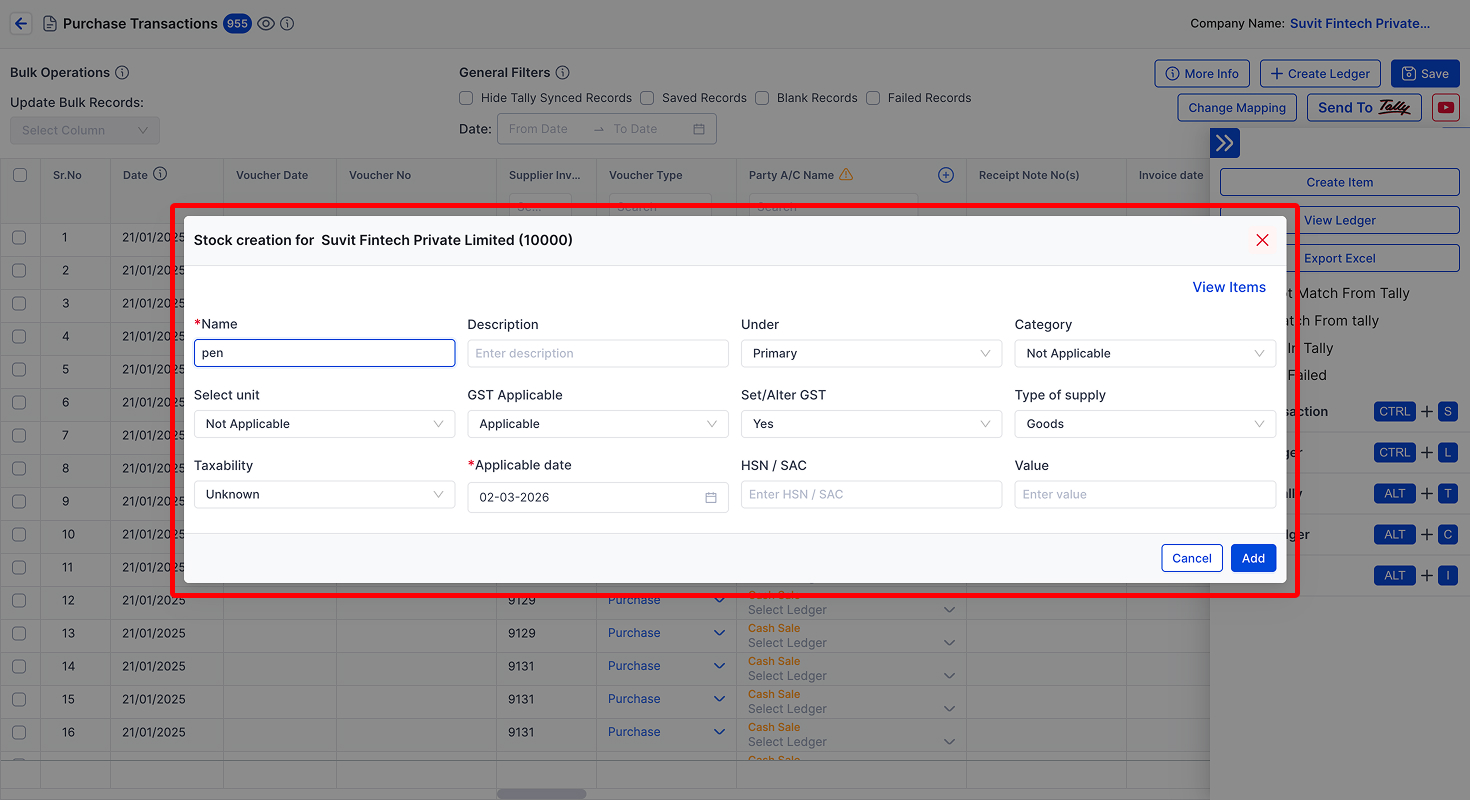Open Select Column bulk update dropdown
1470x800 pixels.
[85, 130]
